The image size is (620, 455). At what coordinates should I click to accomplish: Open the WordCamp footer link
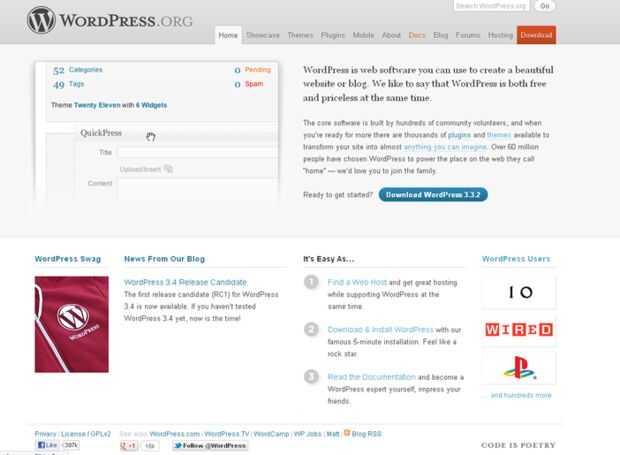pos(271,434)
